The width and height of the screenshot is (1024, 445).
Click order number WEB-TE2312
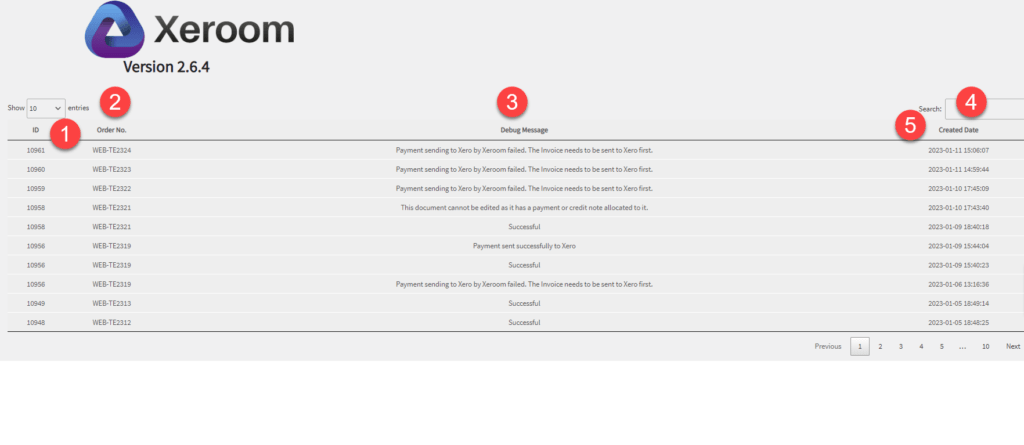click(112, 322)
